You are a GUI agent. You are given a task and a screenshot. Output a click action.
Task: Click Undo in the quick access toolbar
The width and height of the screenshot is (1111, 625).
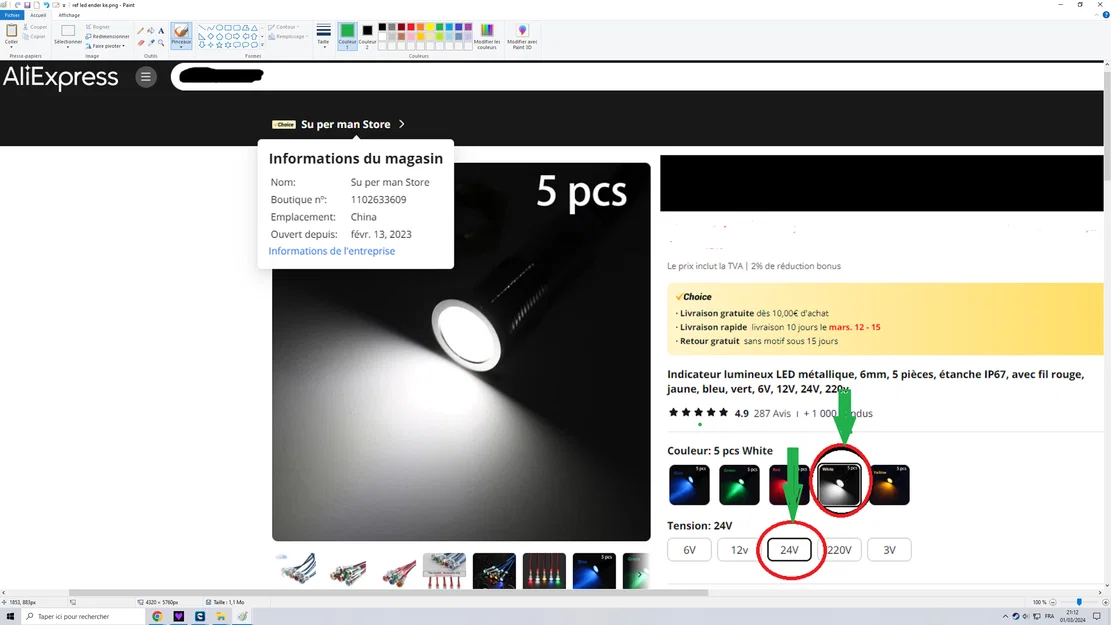(x=46, y=5)
